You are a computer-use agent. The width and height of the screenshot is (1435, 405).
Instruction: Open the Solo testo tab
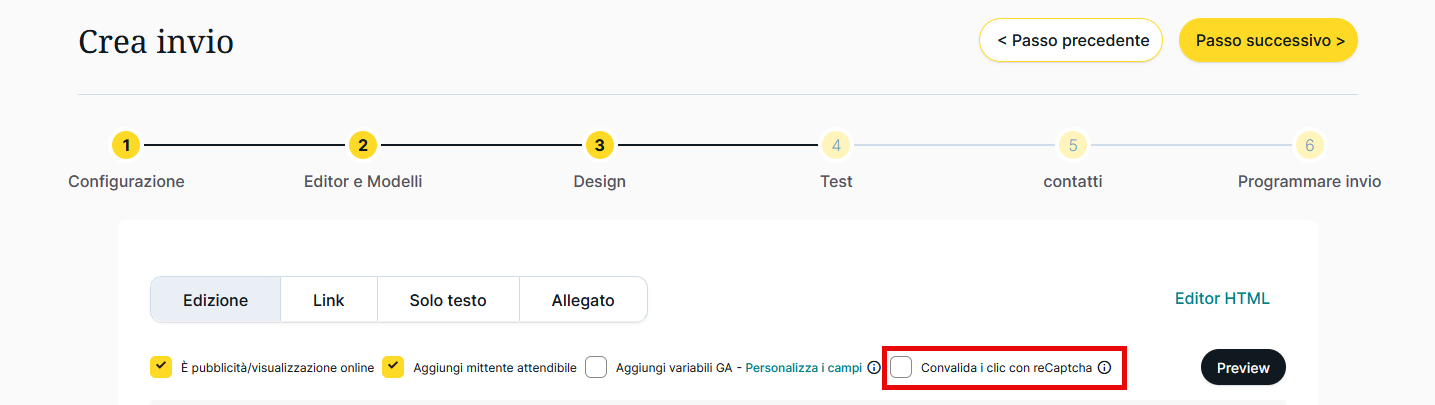[x=448, y=300]
